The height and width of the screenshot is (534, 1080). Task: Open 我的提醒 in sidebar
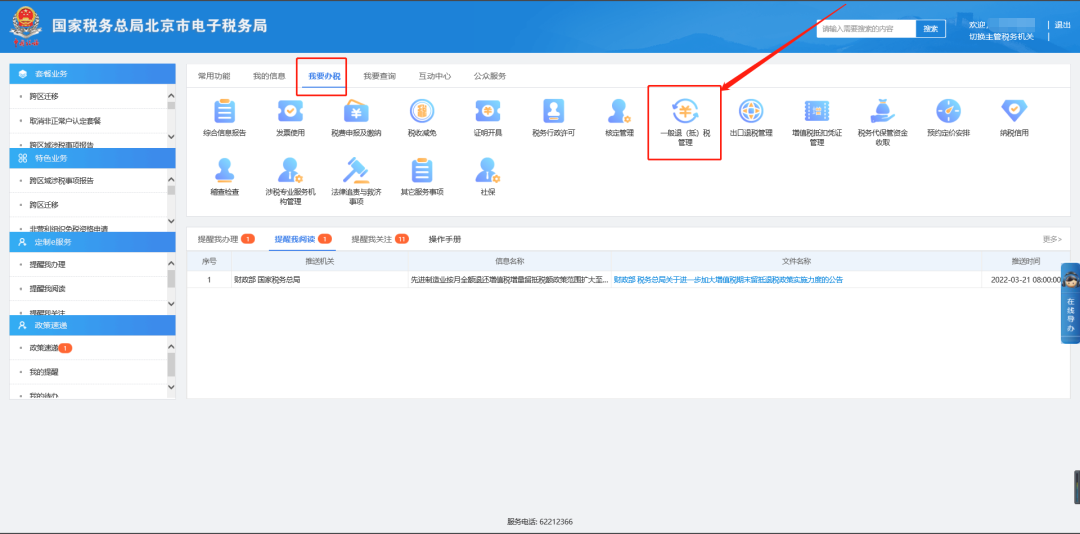(44, 372)
